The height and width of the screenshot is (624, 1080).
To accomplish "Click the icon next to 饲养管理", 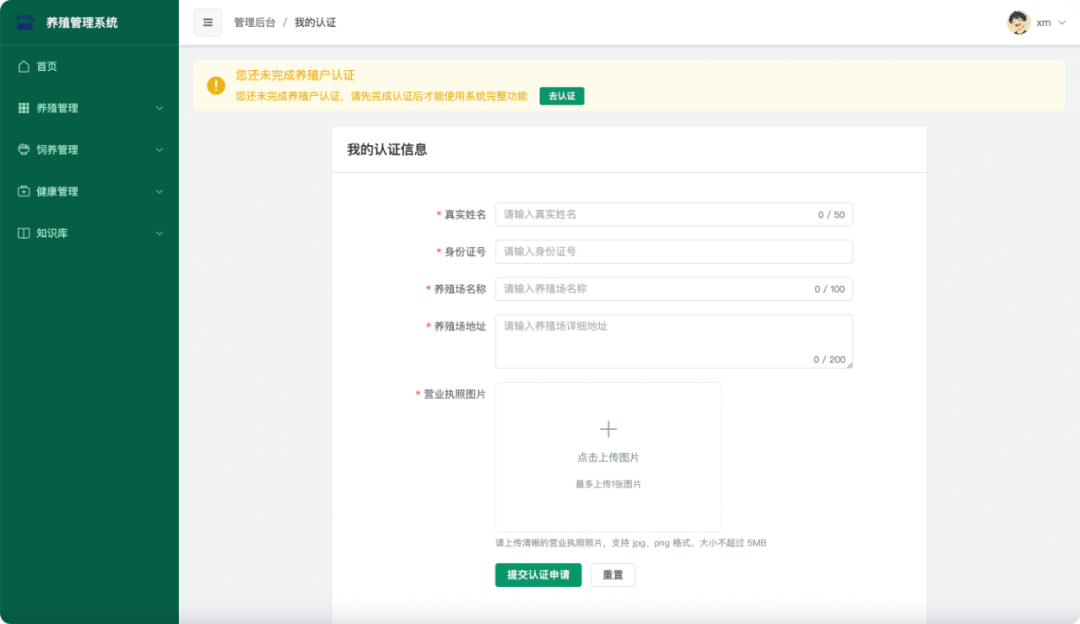I will tap(25, 149).
